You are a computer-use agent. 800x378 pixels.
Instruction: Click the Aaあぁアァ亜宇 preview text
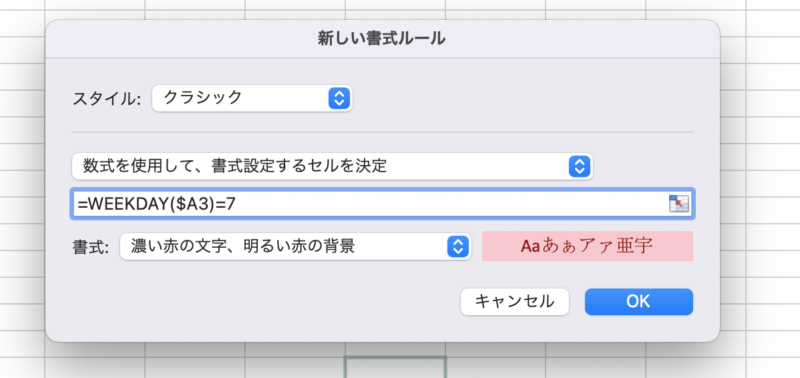(587, 246)
